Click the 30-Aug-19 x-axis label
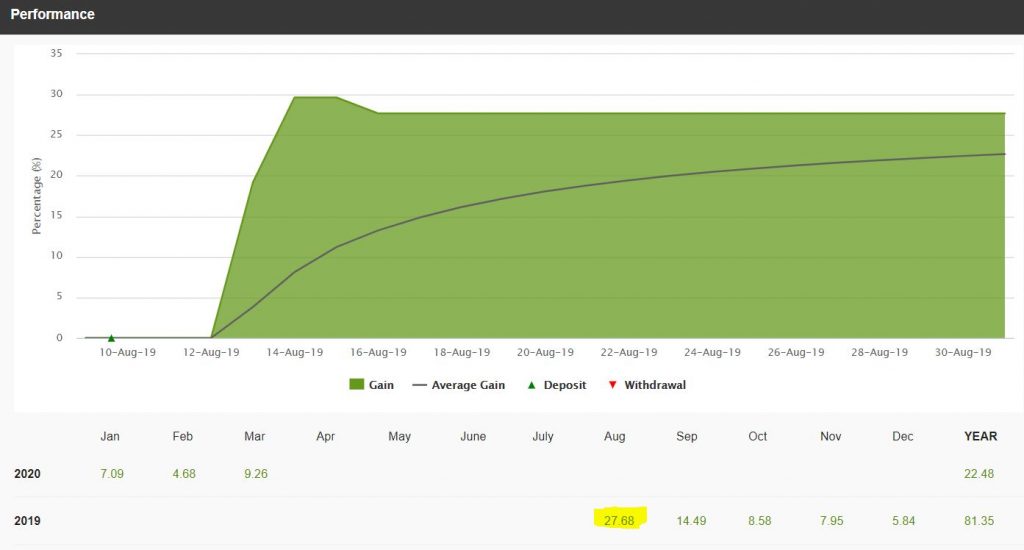 pos(963,353)
